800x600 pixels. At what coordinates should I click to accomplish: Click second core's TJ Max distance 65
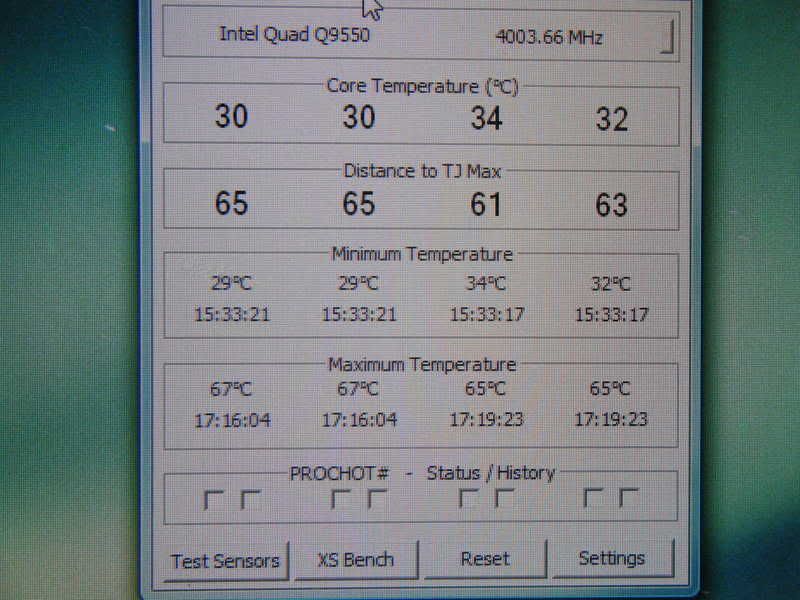[359, 203]
